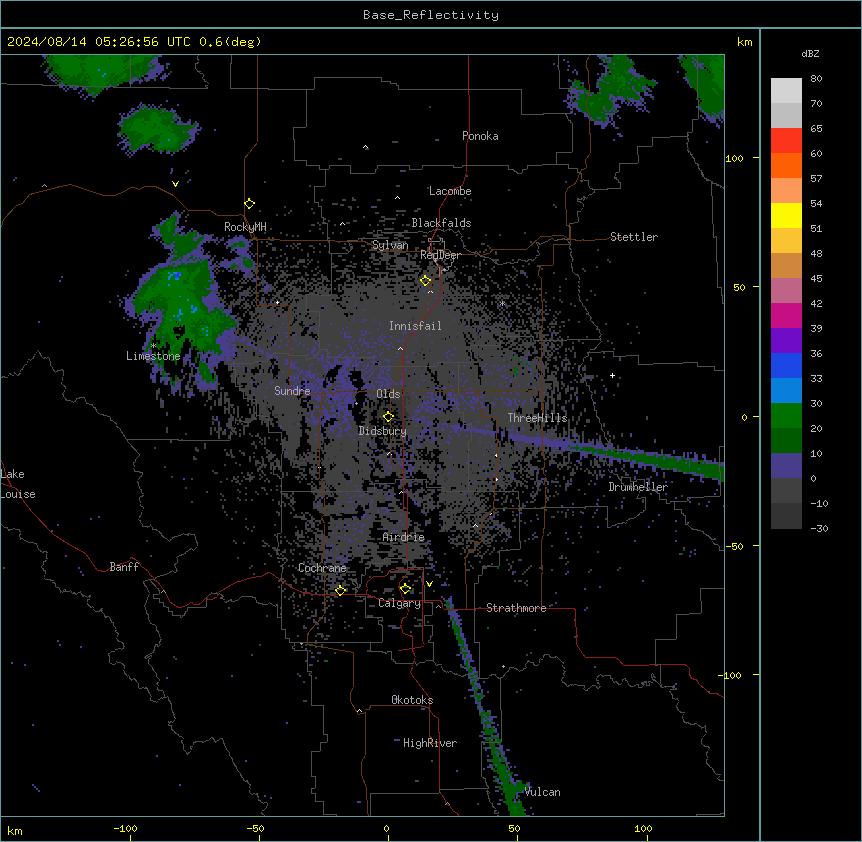Click the Limestone label

pyautogui.click(x=153, y=356)
